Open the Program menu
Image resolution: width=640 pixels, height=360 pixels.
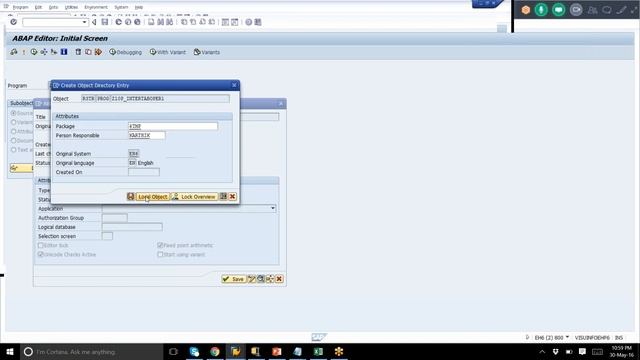coord(20,7)
